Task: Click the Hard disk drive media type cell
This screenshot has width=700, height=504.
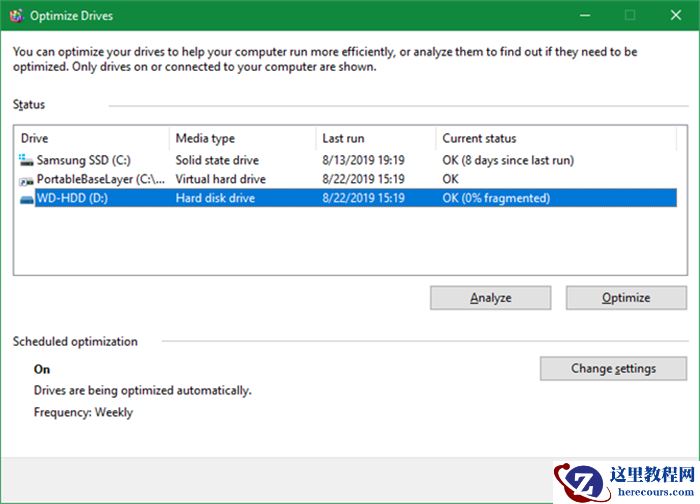Action: click(x=215, y=198)
